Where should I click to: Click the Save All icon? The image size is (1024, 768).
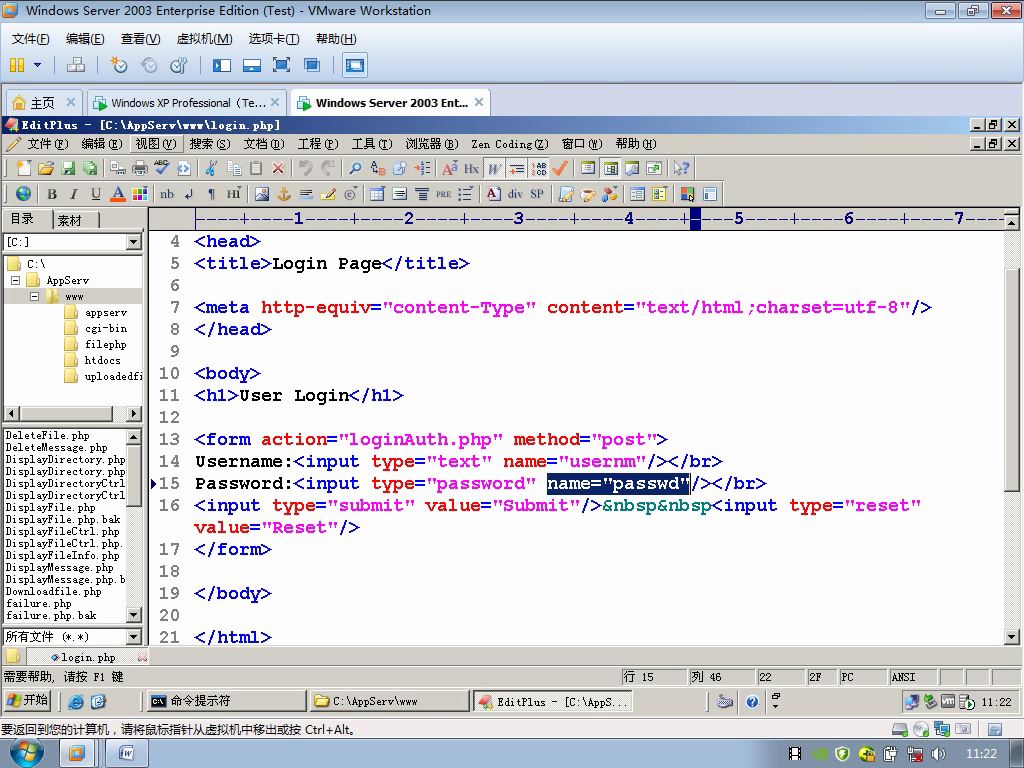tap(89, 168)
